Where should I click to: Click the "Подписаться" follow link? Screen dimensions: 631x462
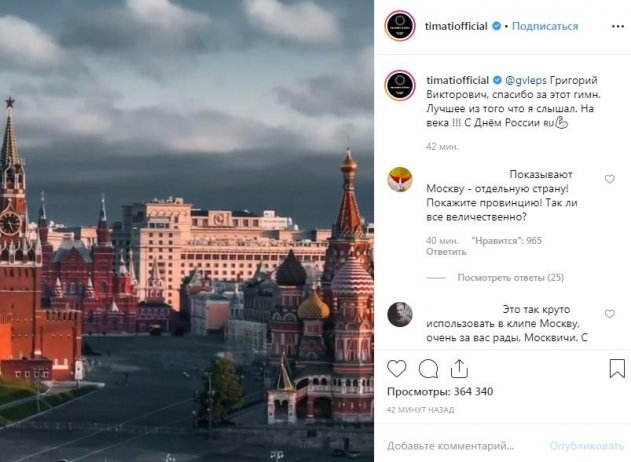tap(545, 26)
